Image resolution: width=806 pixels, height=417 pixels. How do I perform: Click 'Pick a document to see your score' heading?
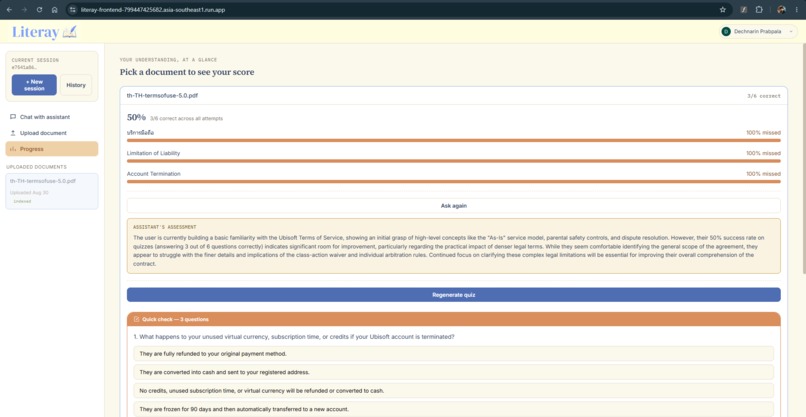187,72
